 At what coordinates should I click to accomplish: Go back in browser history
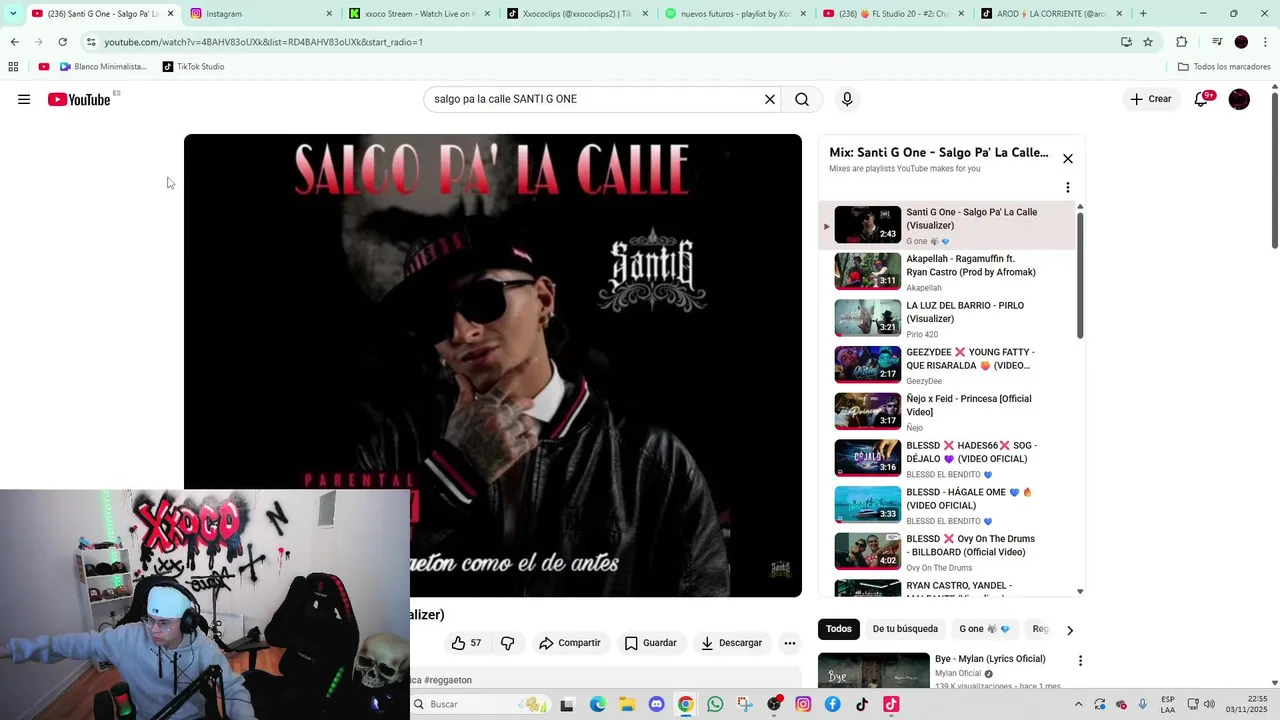(x=14, y=42)
